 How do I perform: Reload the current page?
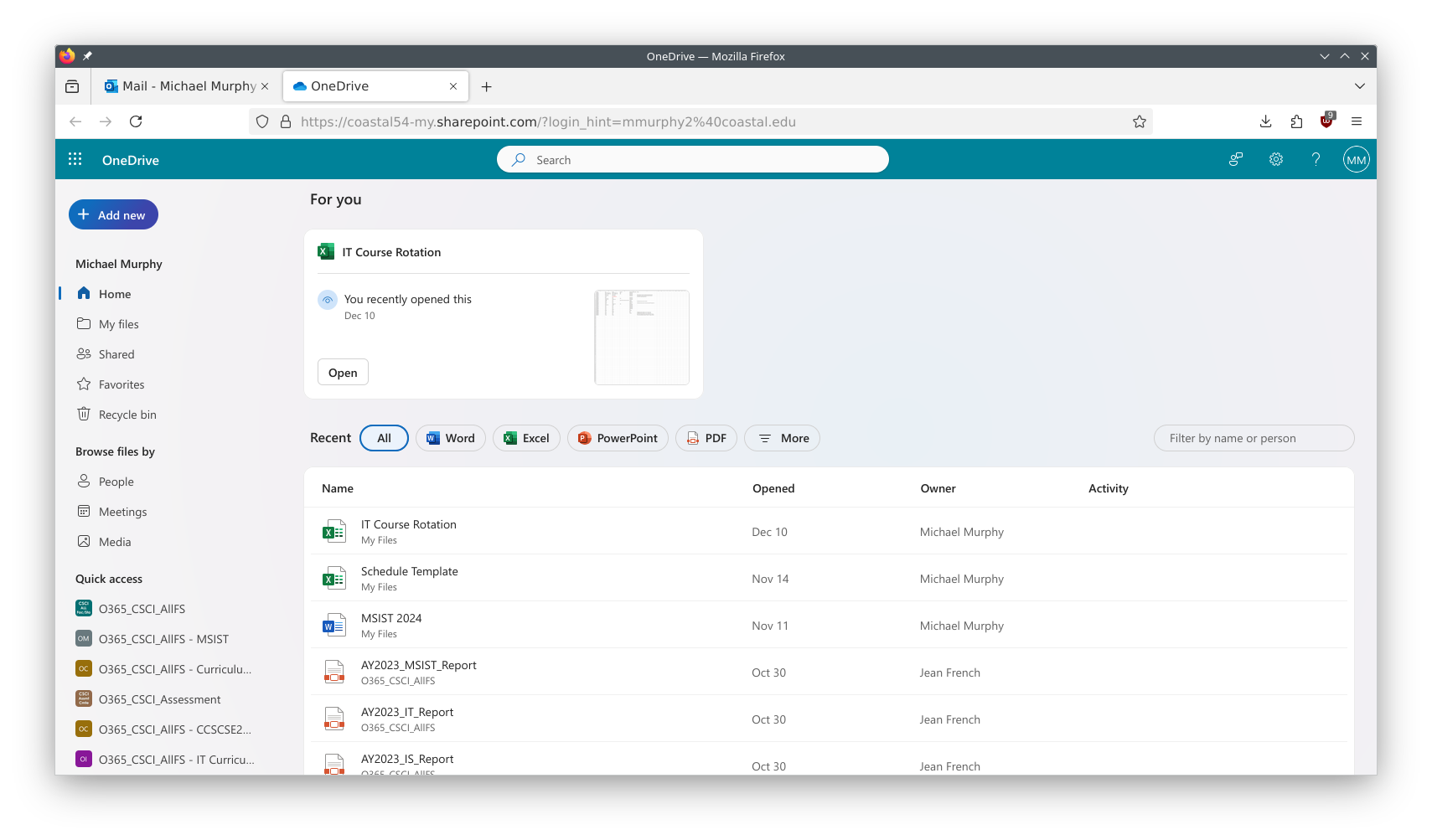[136, 121]
